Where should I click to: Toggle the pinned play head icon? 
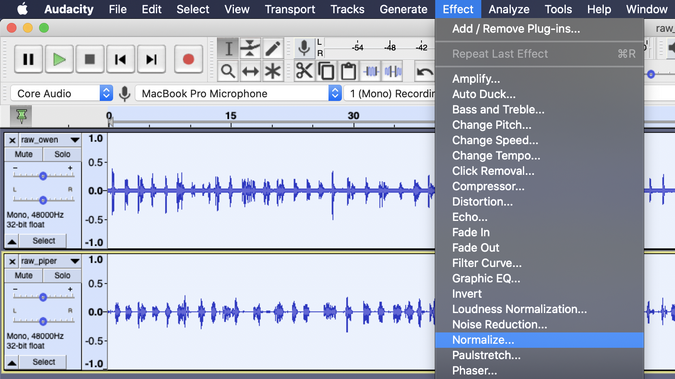point(21,116)
